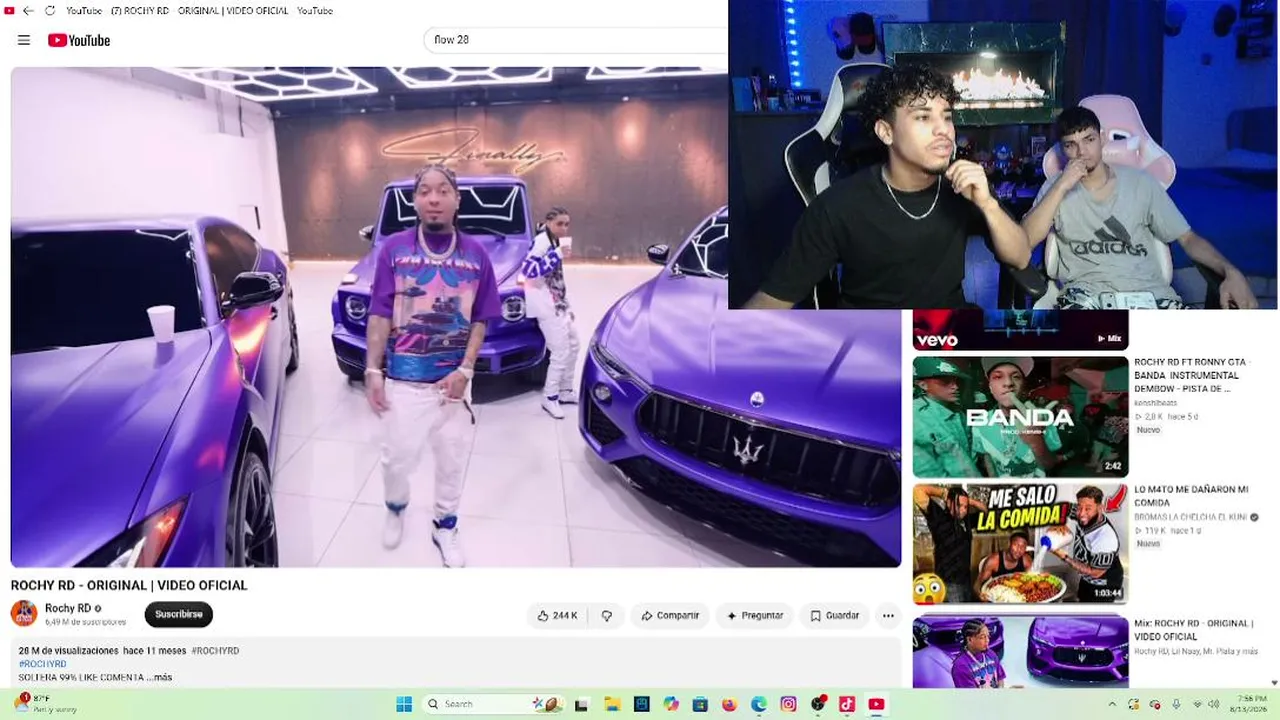Ask about the video with Preguntar

[x=755, y=616]
